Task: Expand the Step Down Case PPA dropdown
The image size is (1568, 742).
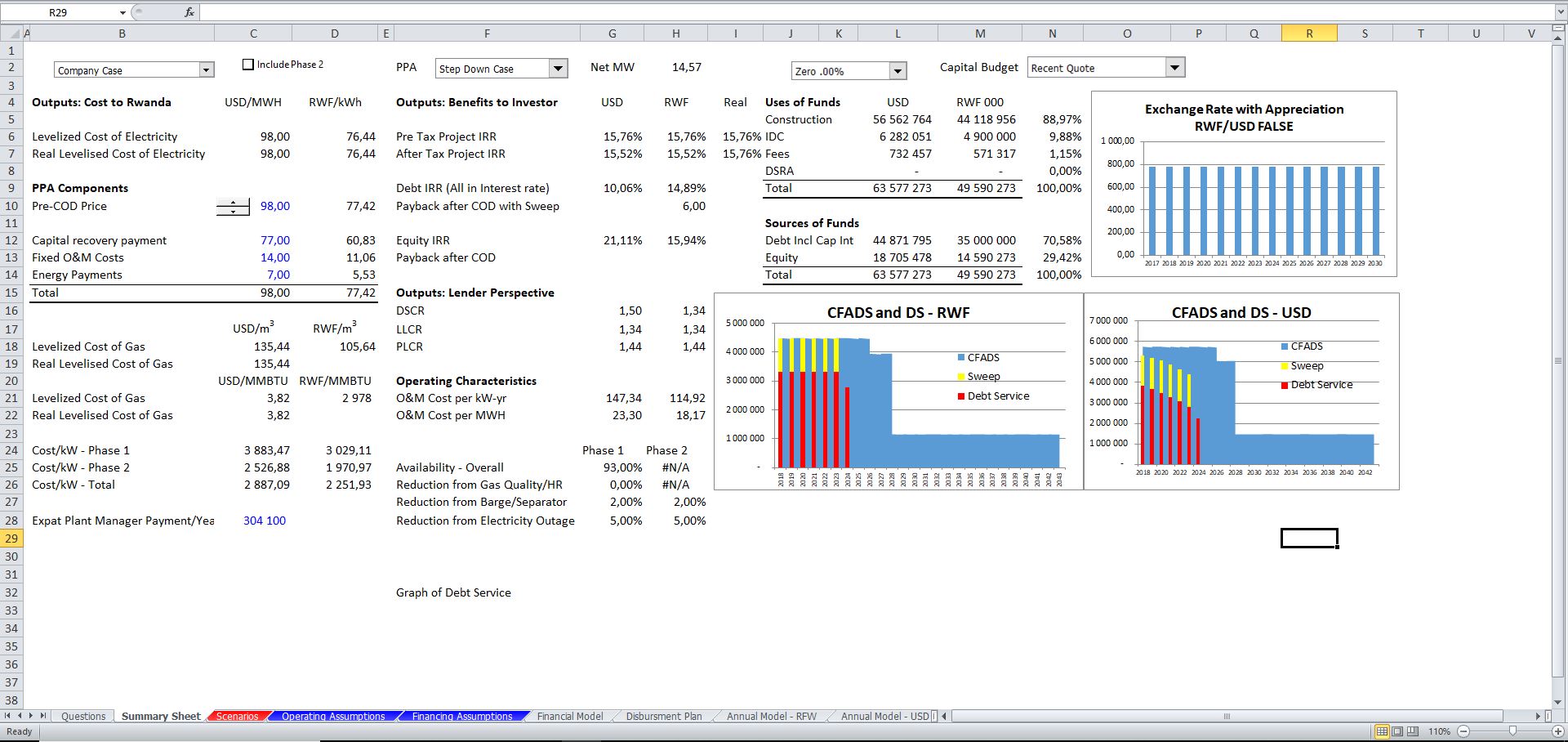Action: pyautogui.click(x=558, y=69)
